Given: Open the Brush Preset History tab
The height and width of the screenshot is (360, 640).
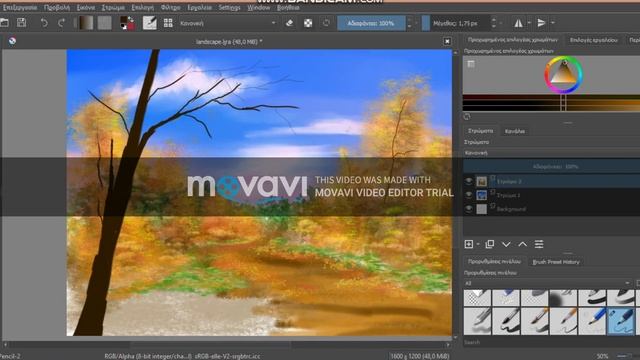Looking at the screenshot, I should (x=556, y=262).
